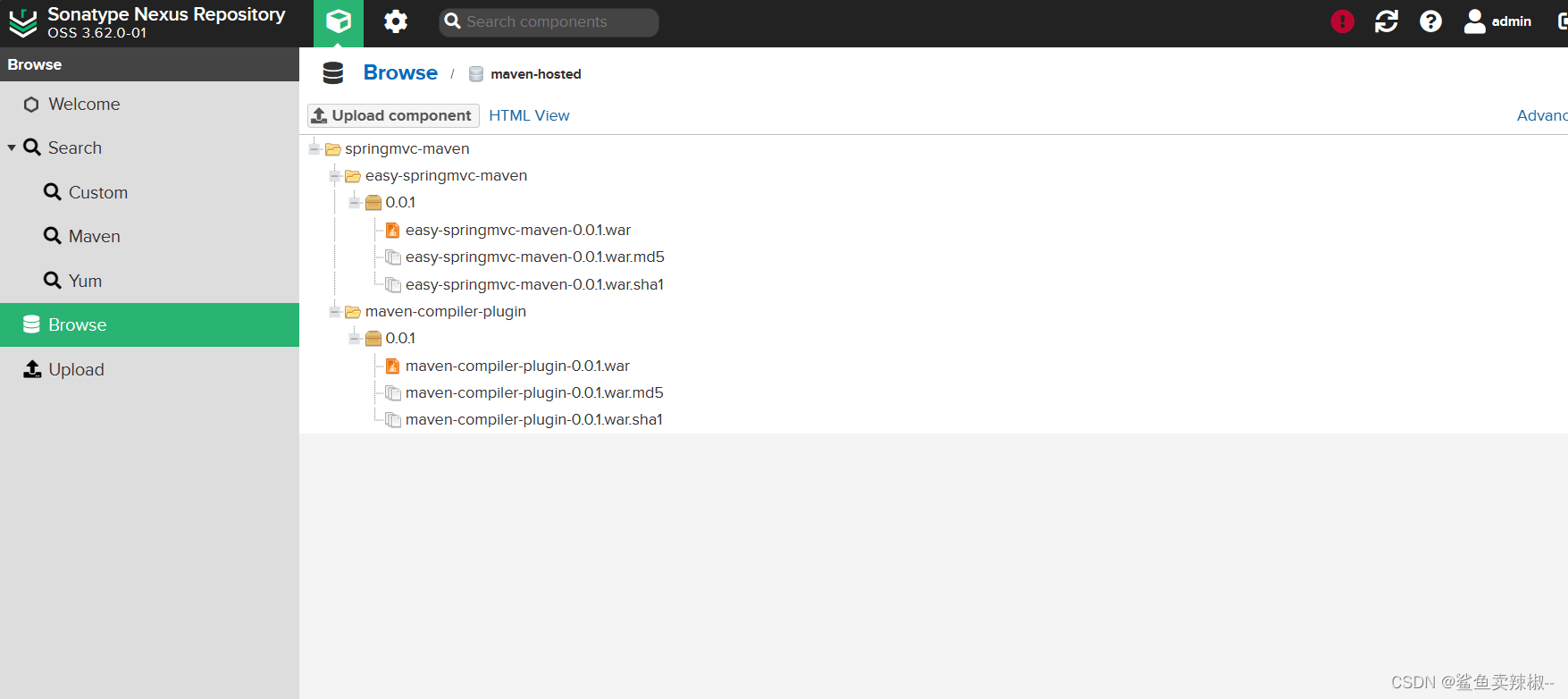The image size is (1568, 699).
Task: Select easy-springmvc-maven-0.0.1.war file name
Action: click(x=518, y=231)
